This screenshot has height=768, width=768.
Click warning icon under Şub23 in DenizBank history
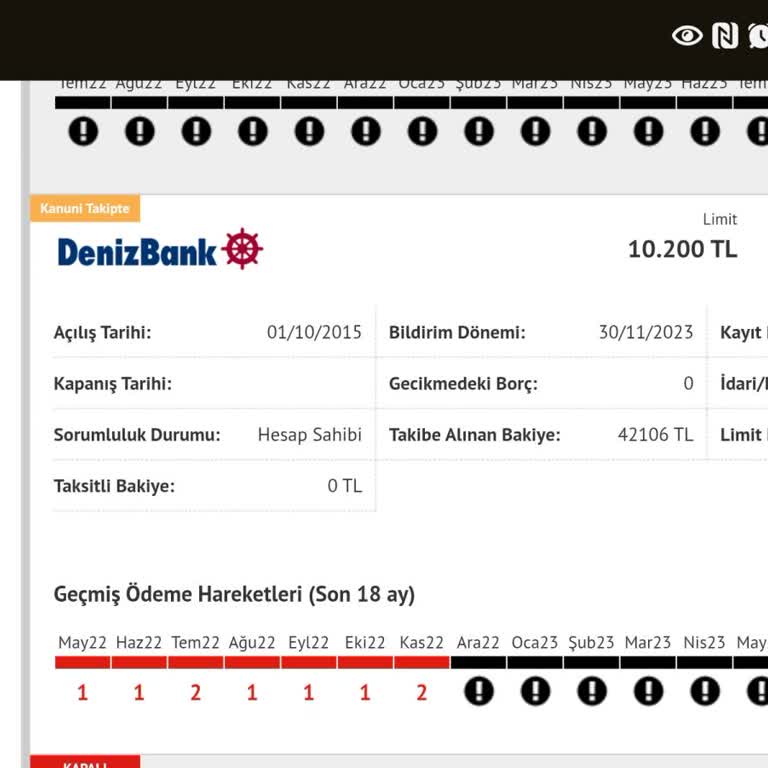[592, 691]
